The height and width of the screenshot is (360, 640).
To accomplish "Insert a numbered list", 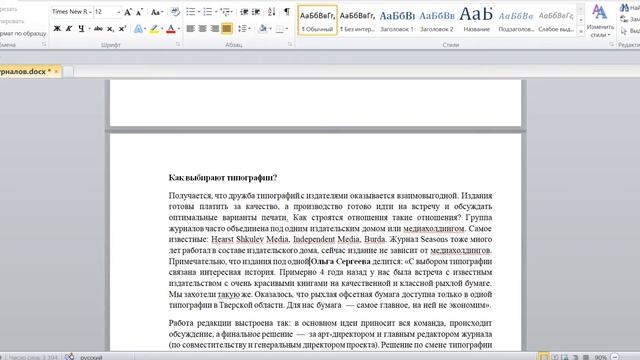I will click(207, 12).
